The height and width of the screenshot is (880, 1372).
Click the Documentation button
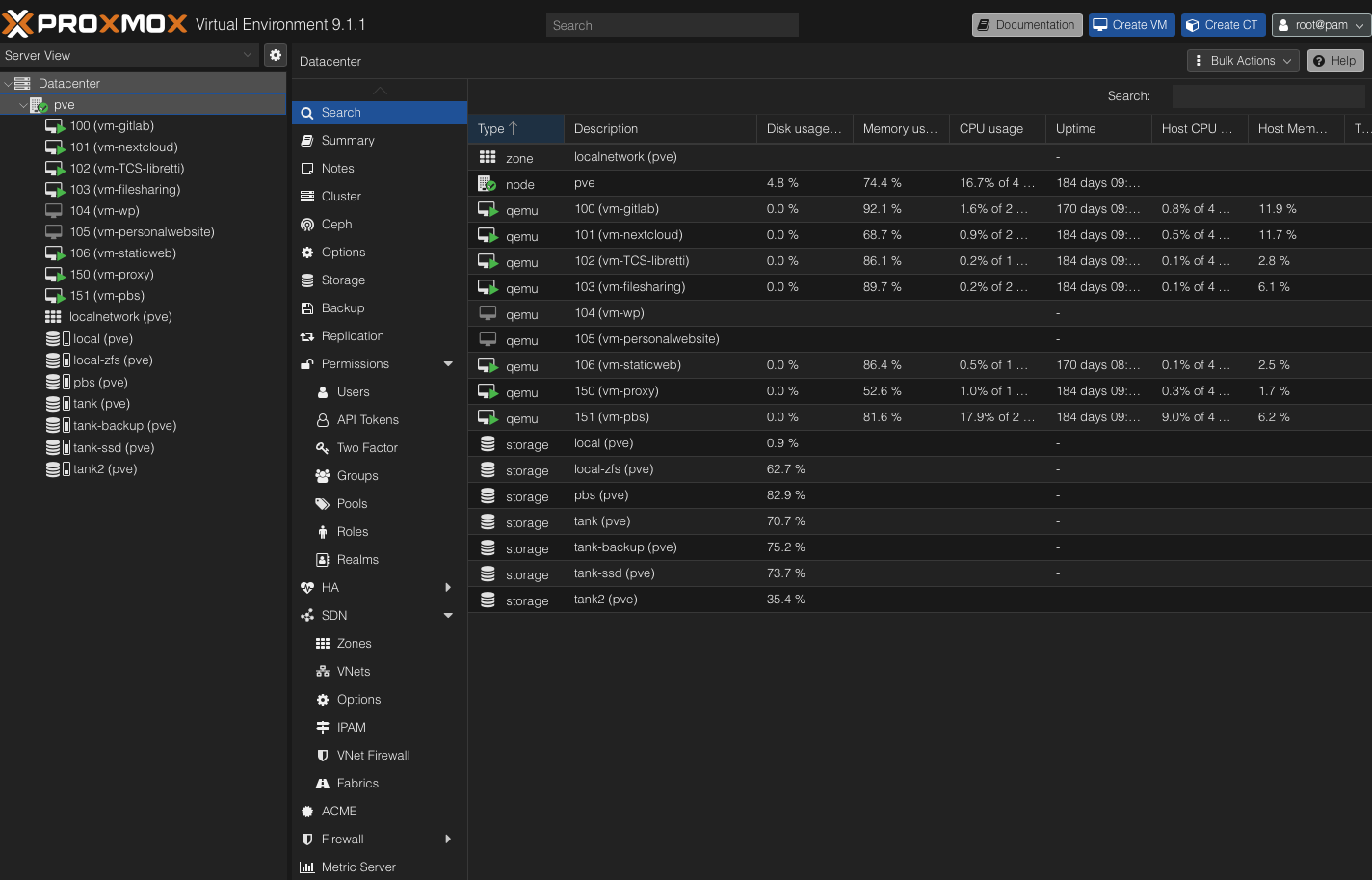tap(1027, 25)
